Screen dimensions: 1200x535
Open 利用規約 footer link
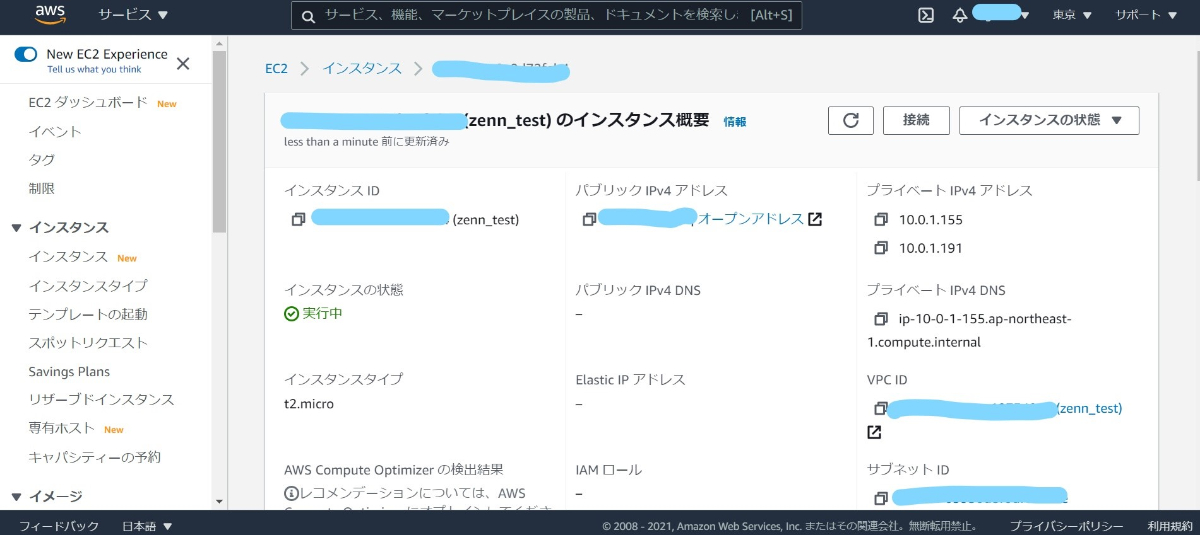click(x=1169, y=525)
